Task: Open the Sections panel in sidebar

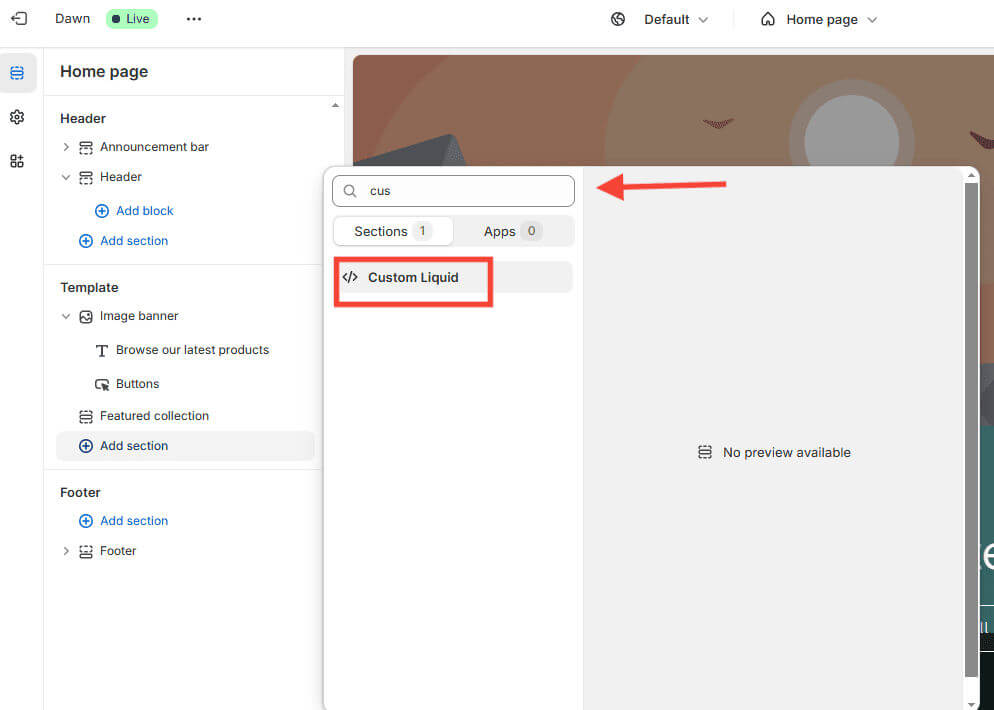Action: coord(17,73)
